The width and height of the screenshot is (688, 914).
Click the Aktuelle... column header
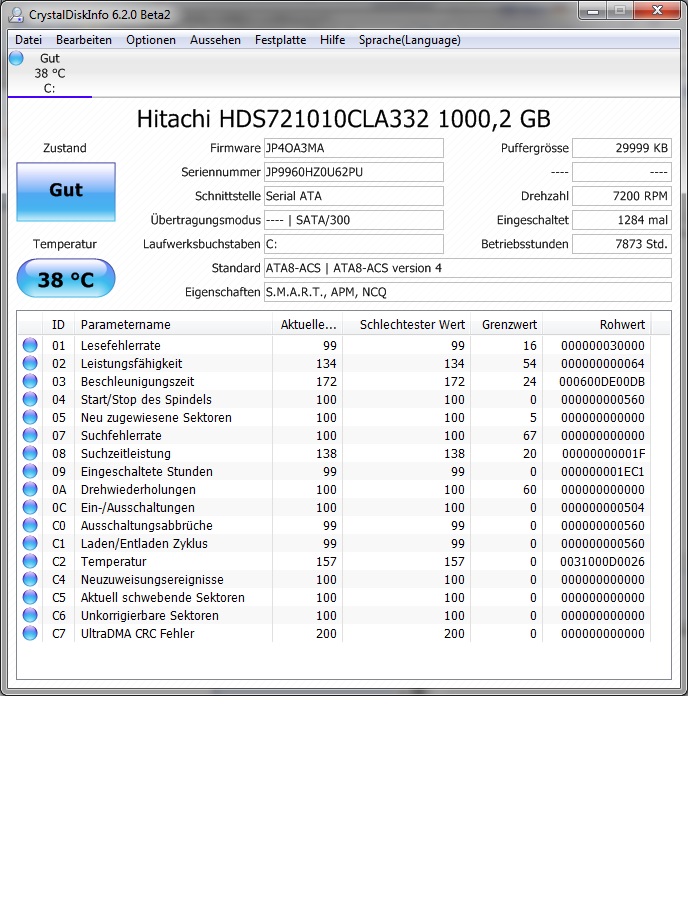tap(307, 325)
